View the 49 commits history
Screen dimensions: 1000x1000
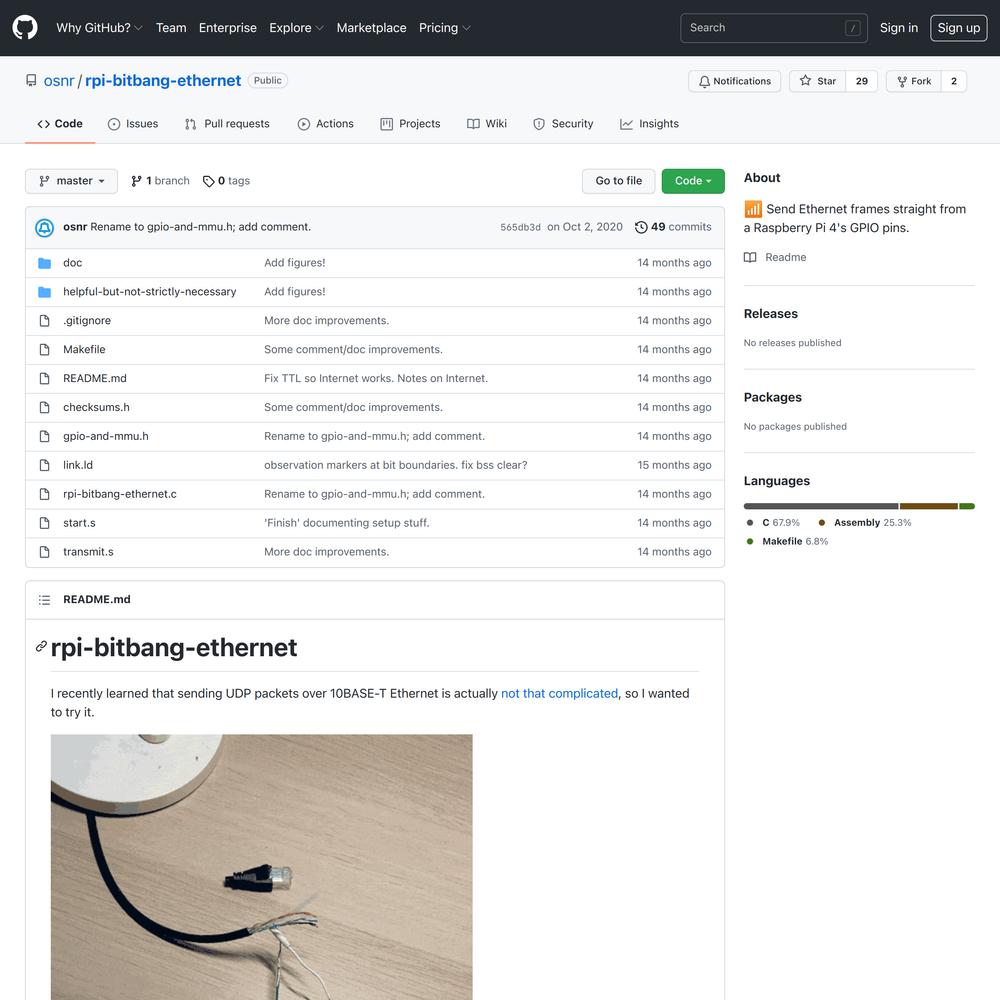(673, 227)
